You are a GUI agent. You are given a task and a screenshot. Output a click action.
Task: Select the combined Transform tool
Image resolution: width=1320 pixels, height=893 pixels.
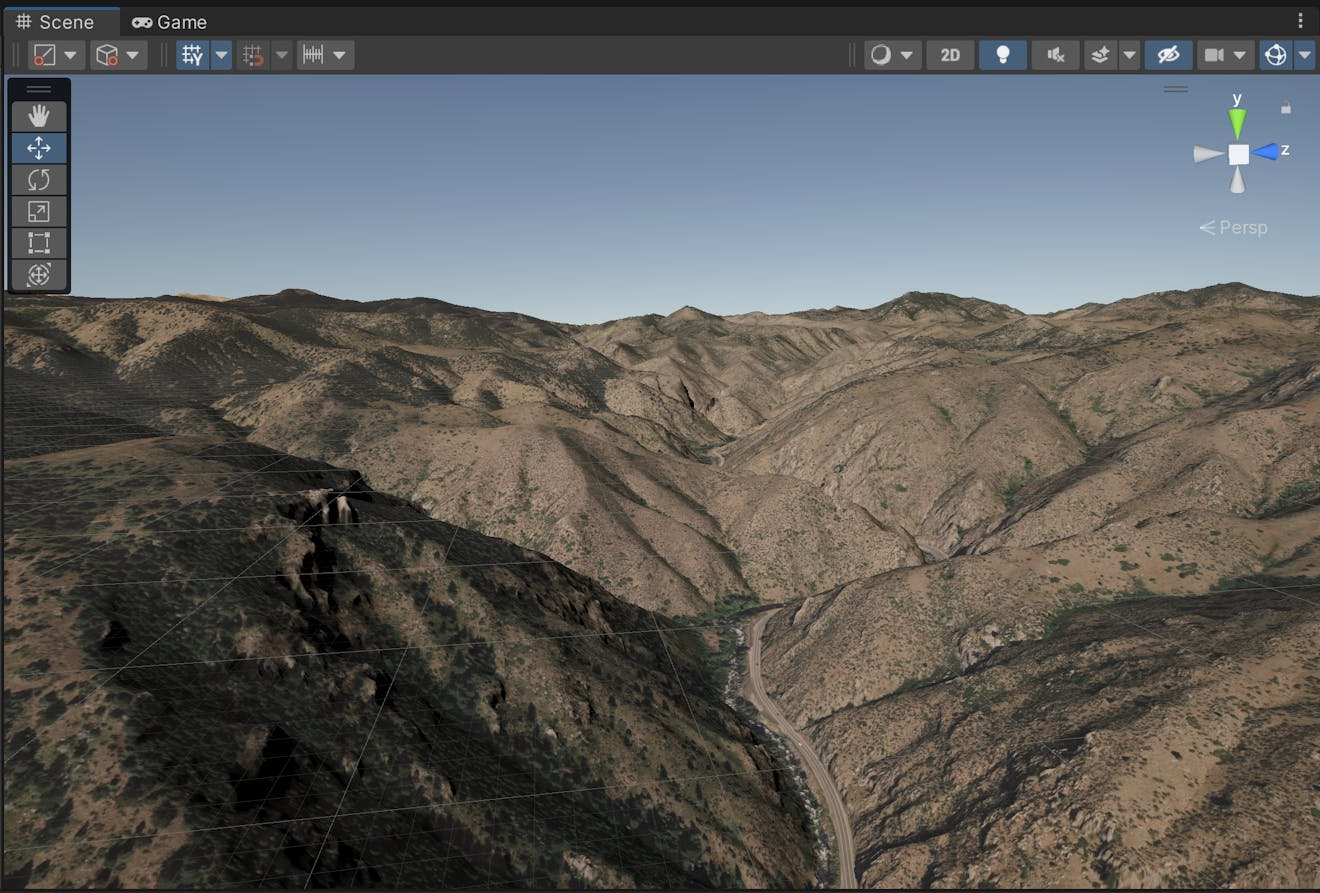pos(39,275)
